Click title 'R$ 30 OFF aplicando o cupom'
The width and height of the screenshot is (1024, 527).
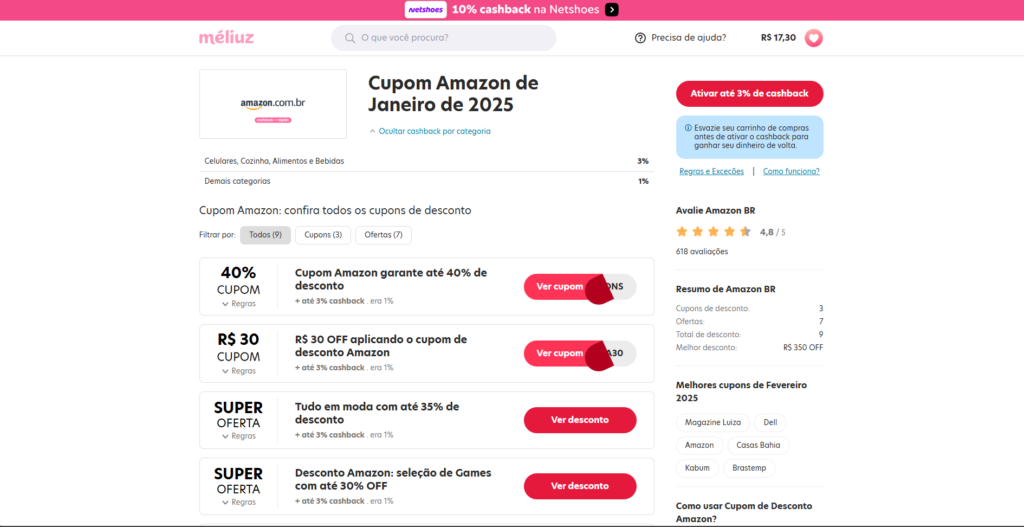click(381, 346)
